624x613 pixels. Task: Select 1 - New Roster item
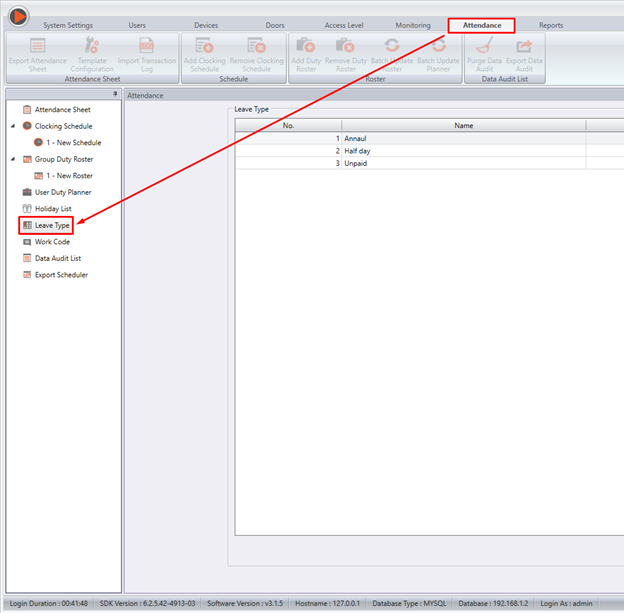click(70, 176)
